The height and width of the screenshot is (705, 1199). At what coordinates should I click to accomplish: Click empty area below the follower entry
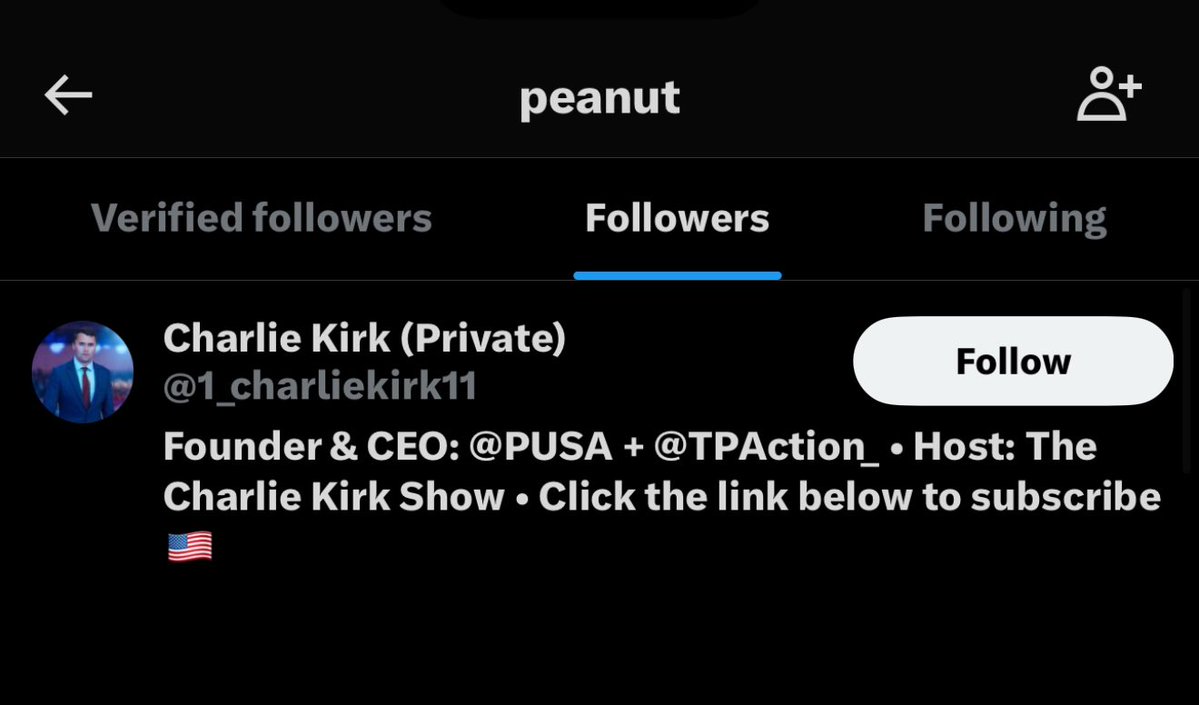(x=600, y=640)
